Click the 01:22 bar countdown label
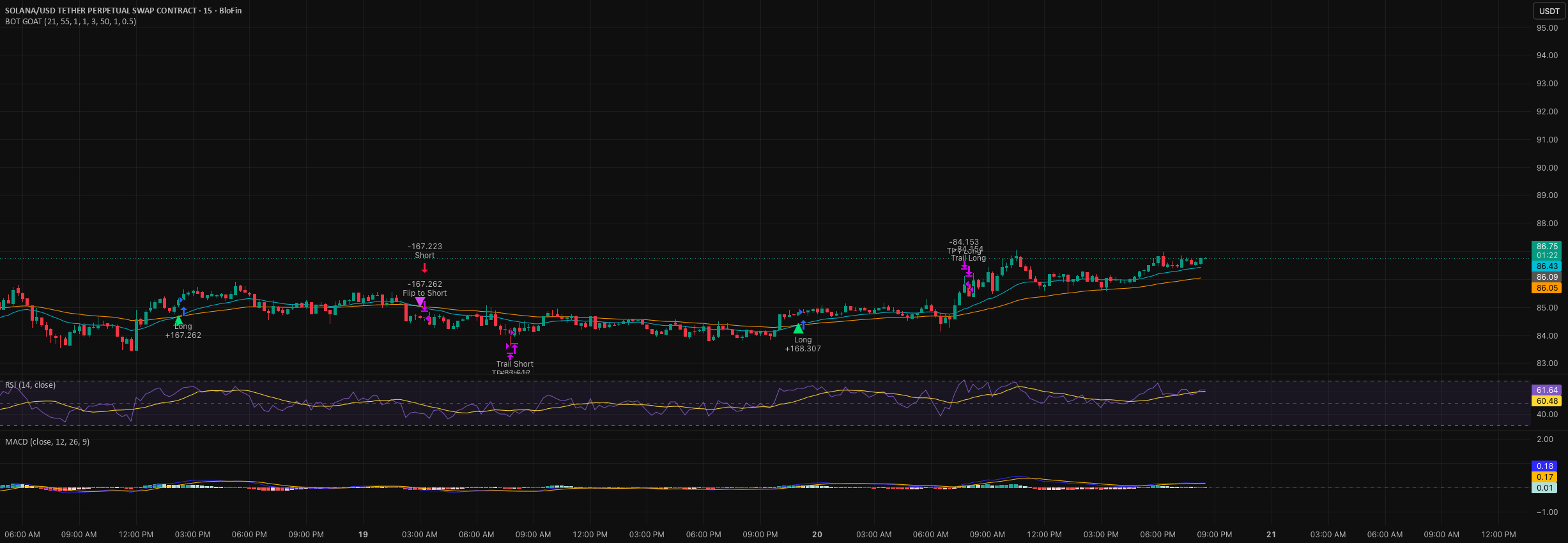 (1546, 256)
